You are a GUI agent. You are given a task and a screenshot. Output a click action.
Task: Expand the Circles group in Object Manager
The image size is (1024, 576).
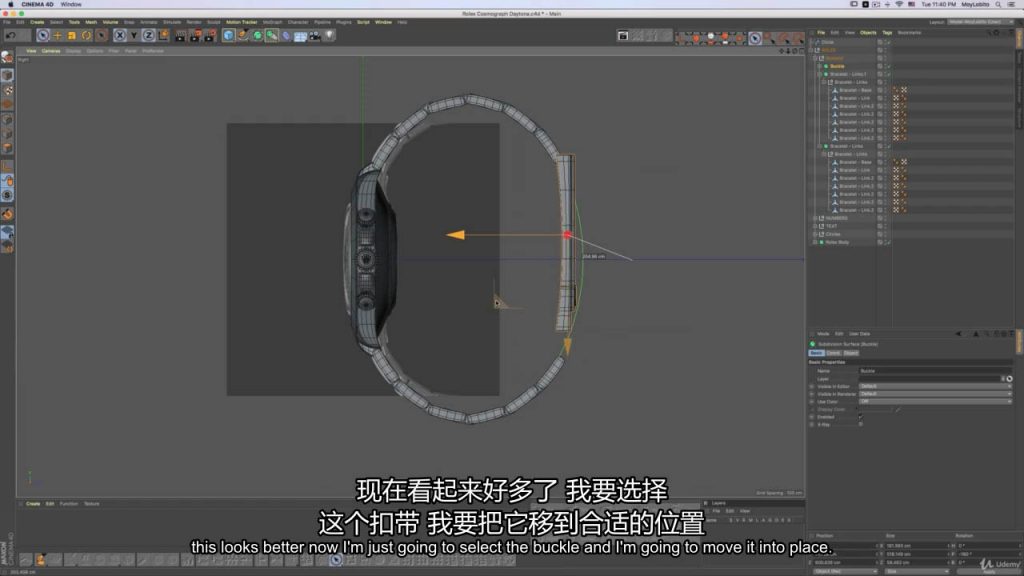[x=815, y=234]
